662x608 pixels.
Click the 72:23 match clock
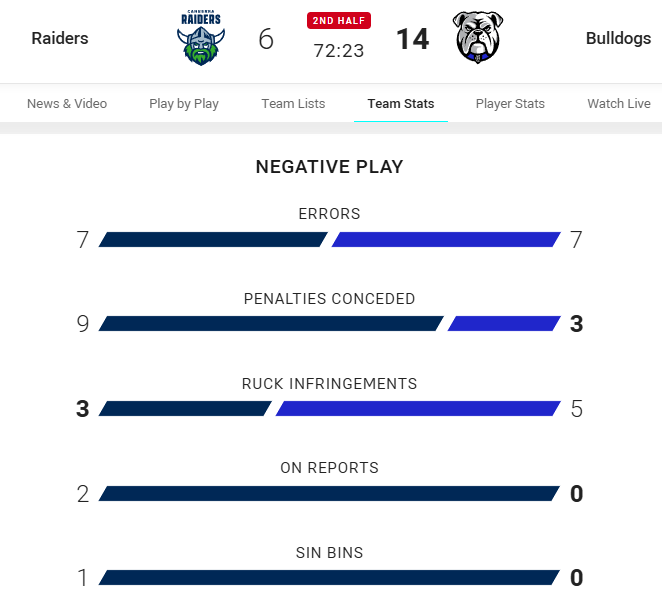339,51
